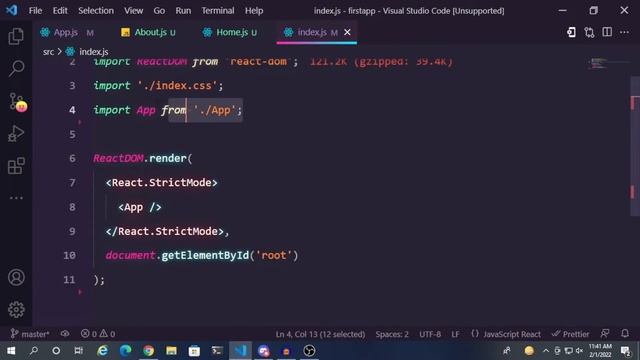Click line number 6 in the gutter
This screenshot has height=360, width=640.
(x=72, y=158)
